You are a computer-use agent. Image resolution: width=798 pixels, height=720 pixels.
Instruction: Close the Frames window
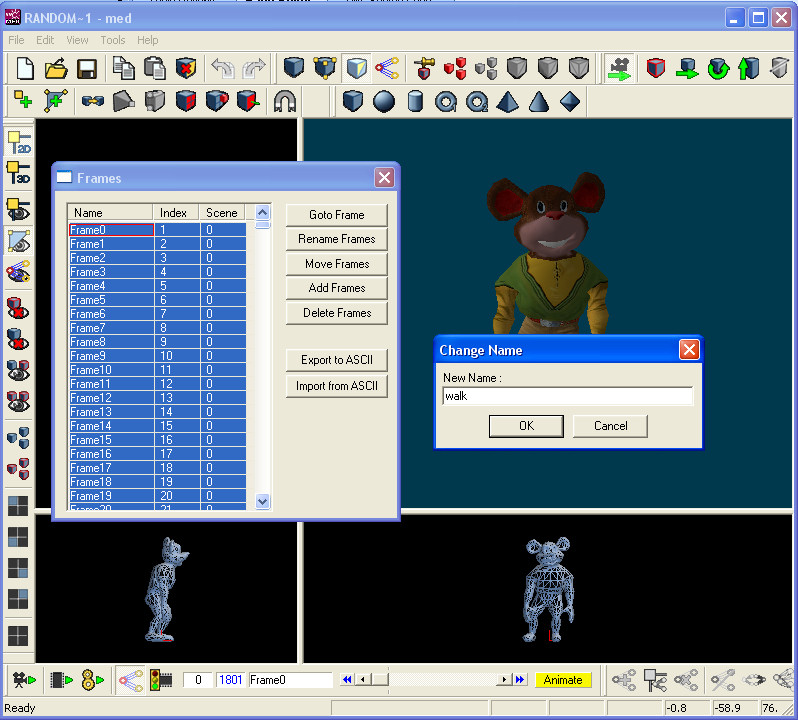(x=384, y=178)
